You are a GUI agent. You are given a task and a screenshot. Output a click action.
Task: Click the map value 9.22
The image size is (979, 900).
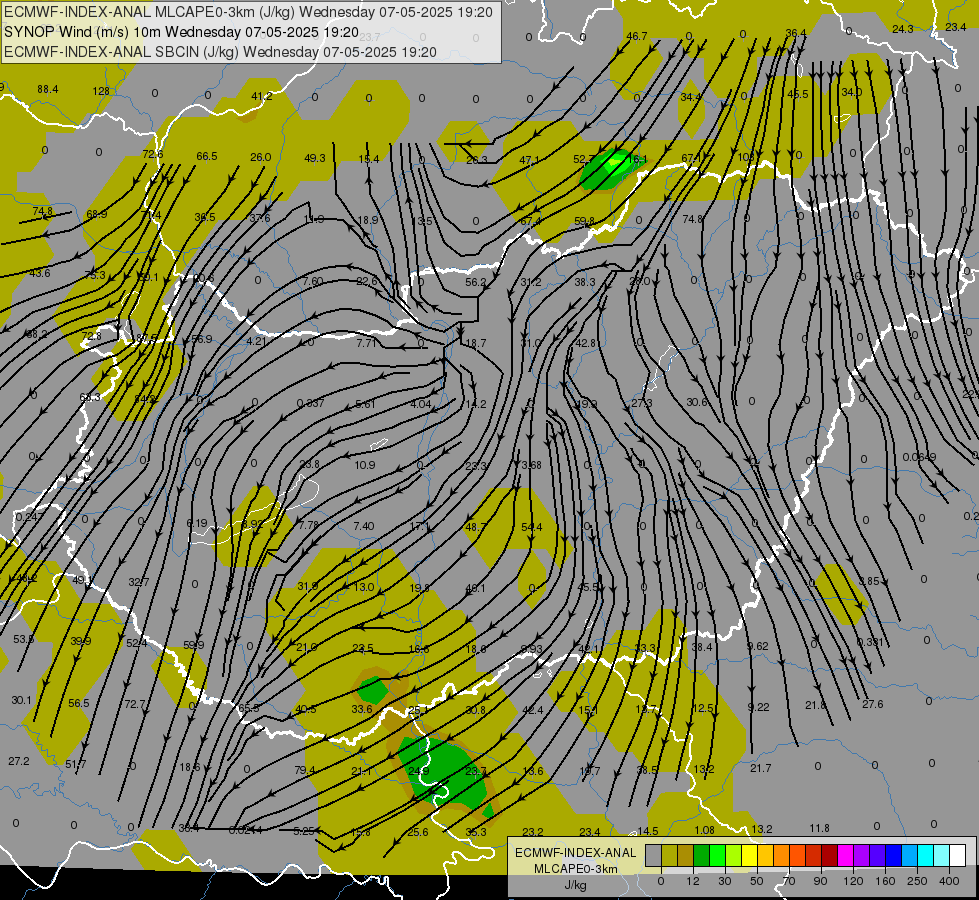(758, 707)
